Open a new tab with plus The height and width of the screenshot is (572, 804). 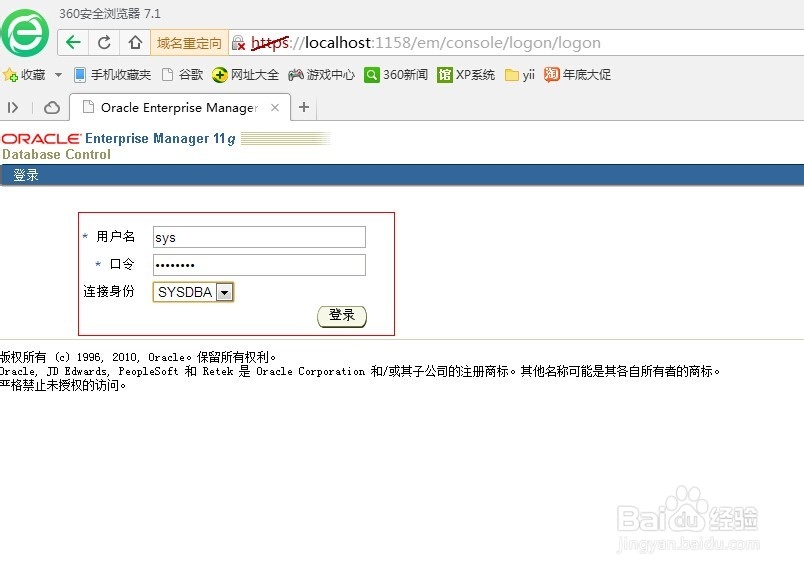point(304,107)
